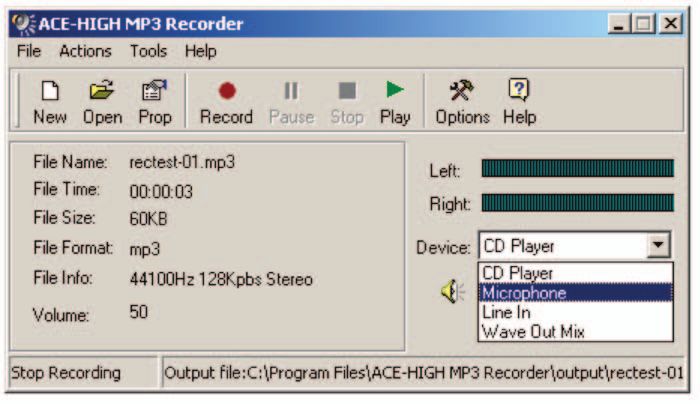Create a new recording with New
This screenshot has height=404, width=700.
(x=50, y=102)
